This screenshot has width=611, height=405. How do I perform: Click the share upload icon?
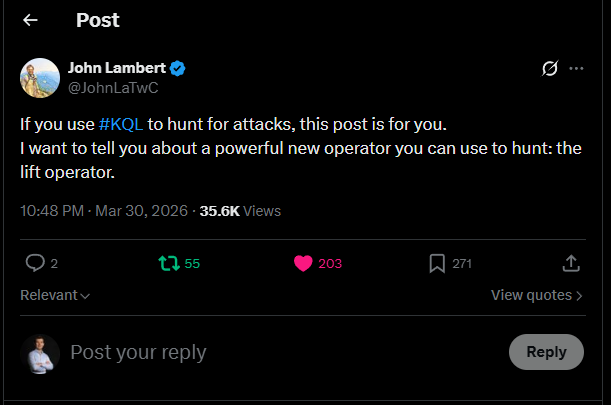[x=571, y=263]
